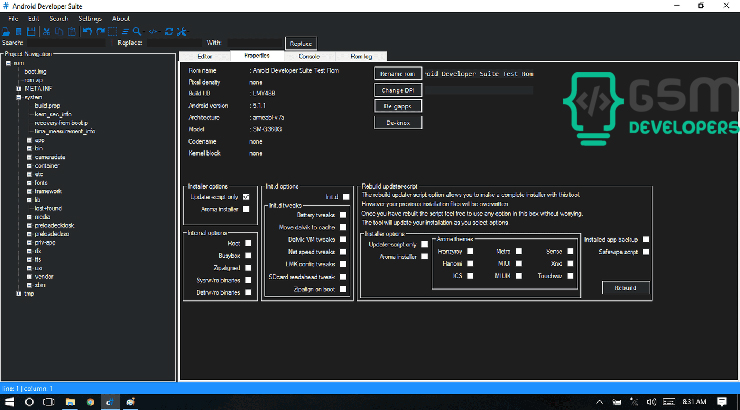Click the new file toolbar icon

[x=18, y=32]
